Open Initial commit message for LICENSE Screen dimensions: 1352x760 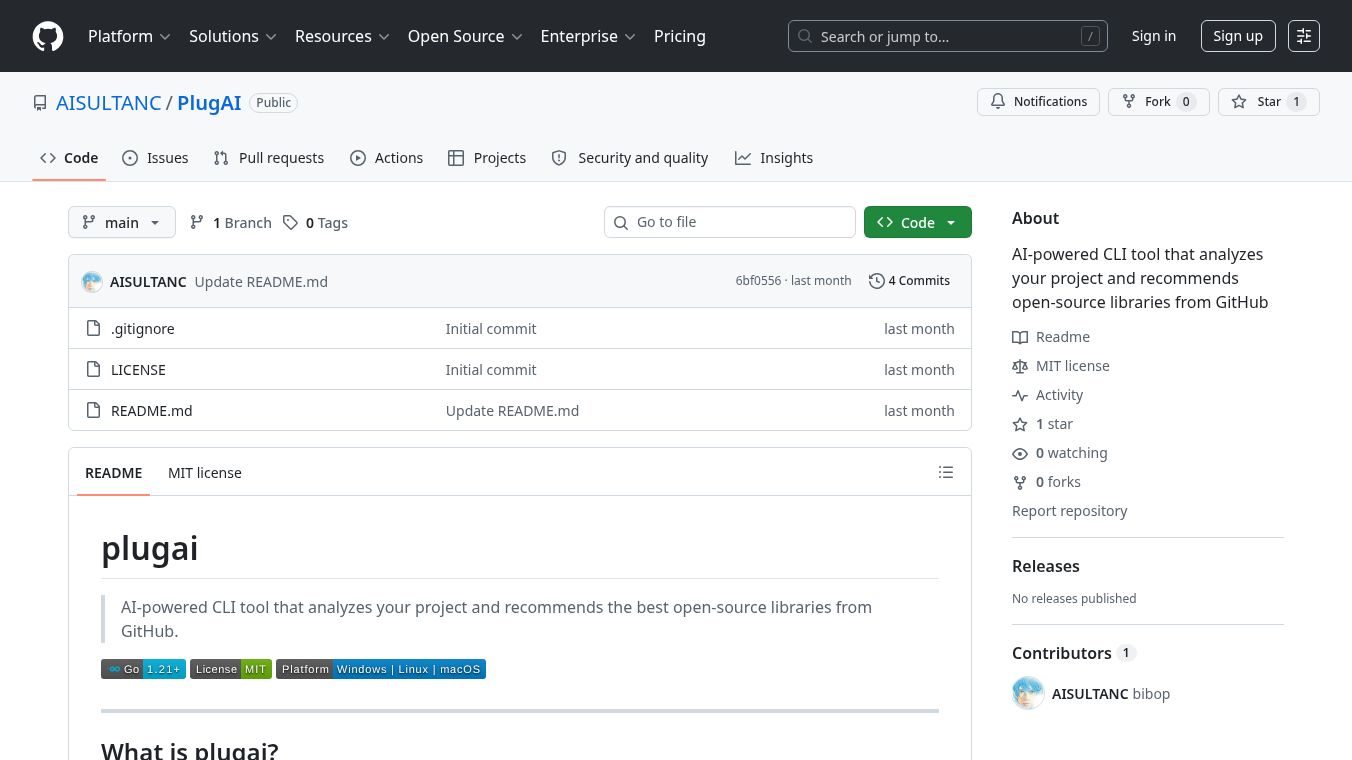coord(491,369)
